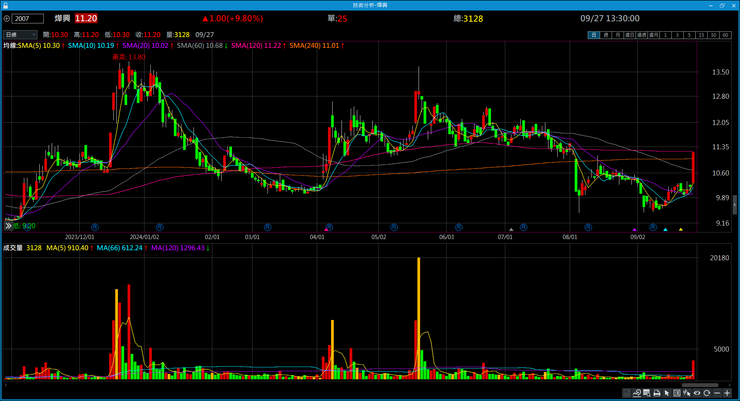Select the 60 minute interval tab
Screen dimensions: 740x401
point(725,35)
